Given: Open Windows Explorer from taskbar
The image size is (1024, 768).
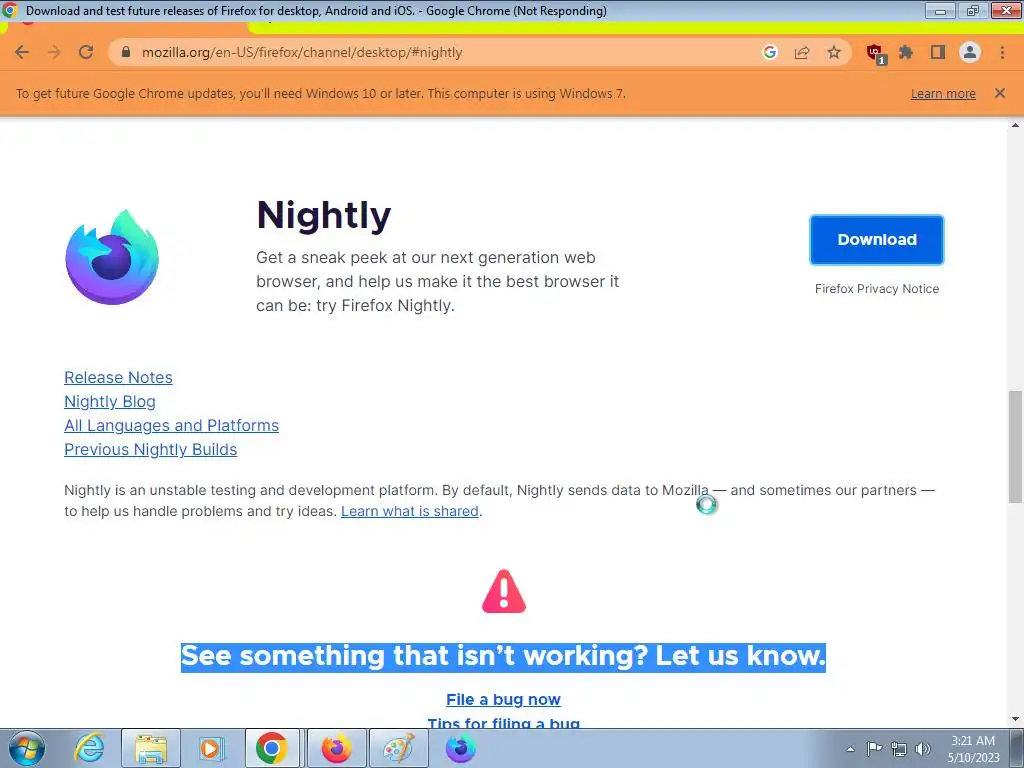Looking at the screenshot, I should click(x=151, y=748).
